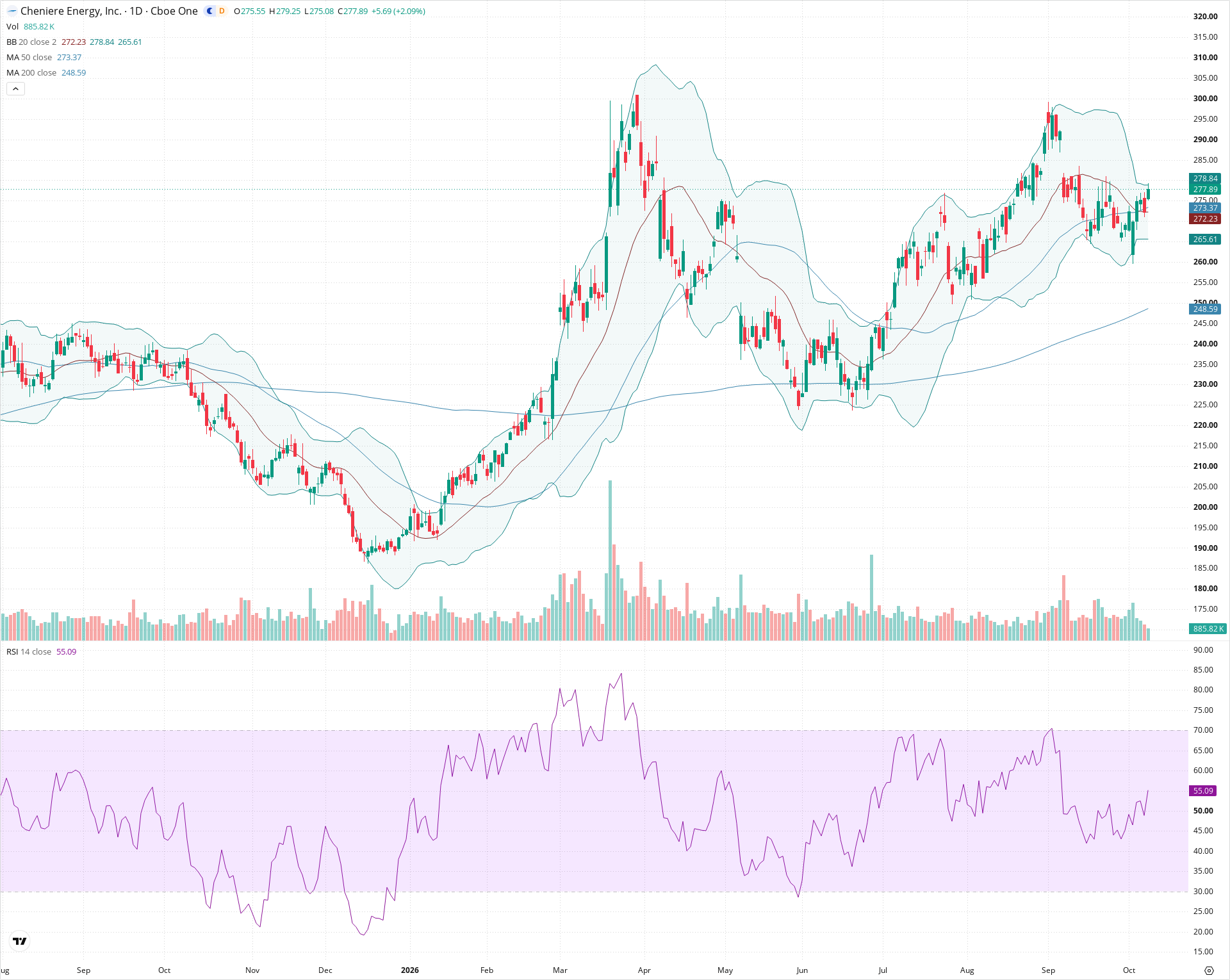1230x980 pixels.
Task: Click the 2026 label on time axis
Action: 410,970
